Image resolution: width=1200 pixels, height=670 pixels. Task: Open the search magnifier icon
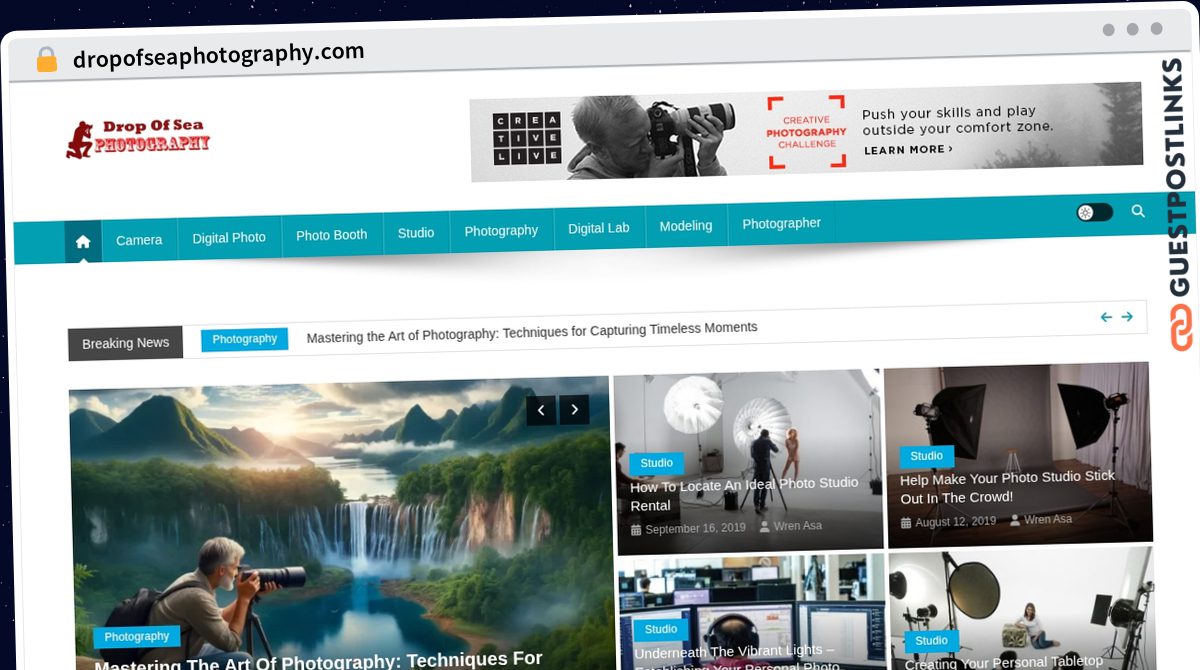tap(1138, 211)
